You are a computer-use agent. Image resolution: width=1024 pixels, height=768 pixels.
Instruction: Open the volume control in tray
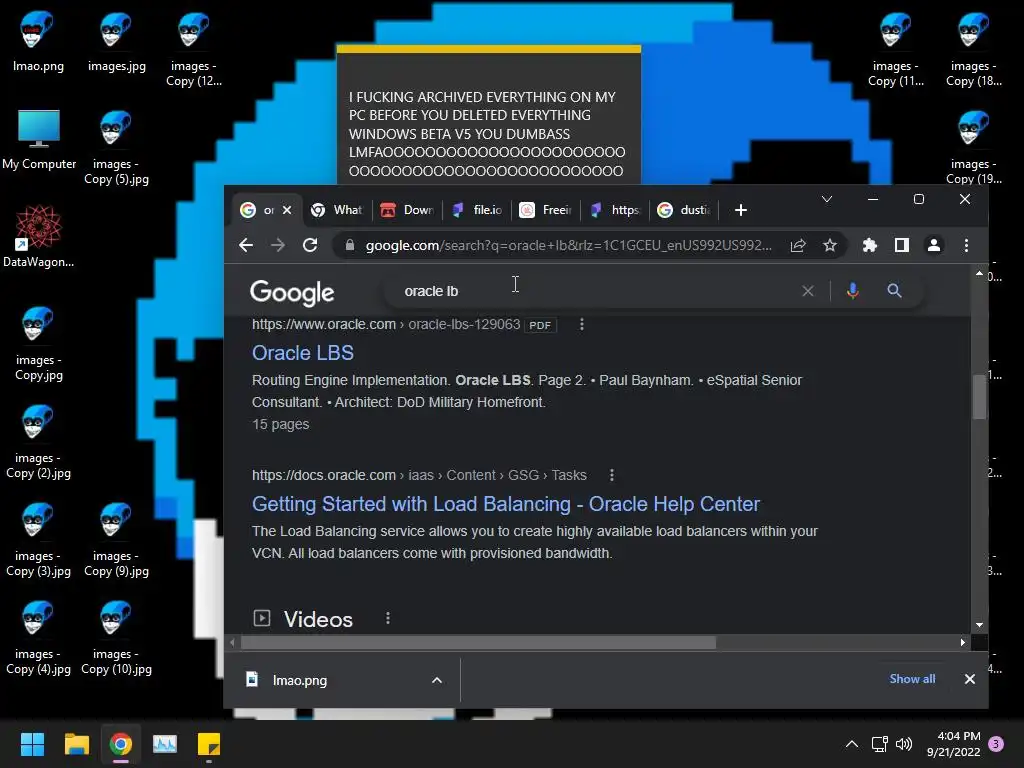904,744
